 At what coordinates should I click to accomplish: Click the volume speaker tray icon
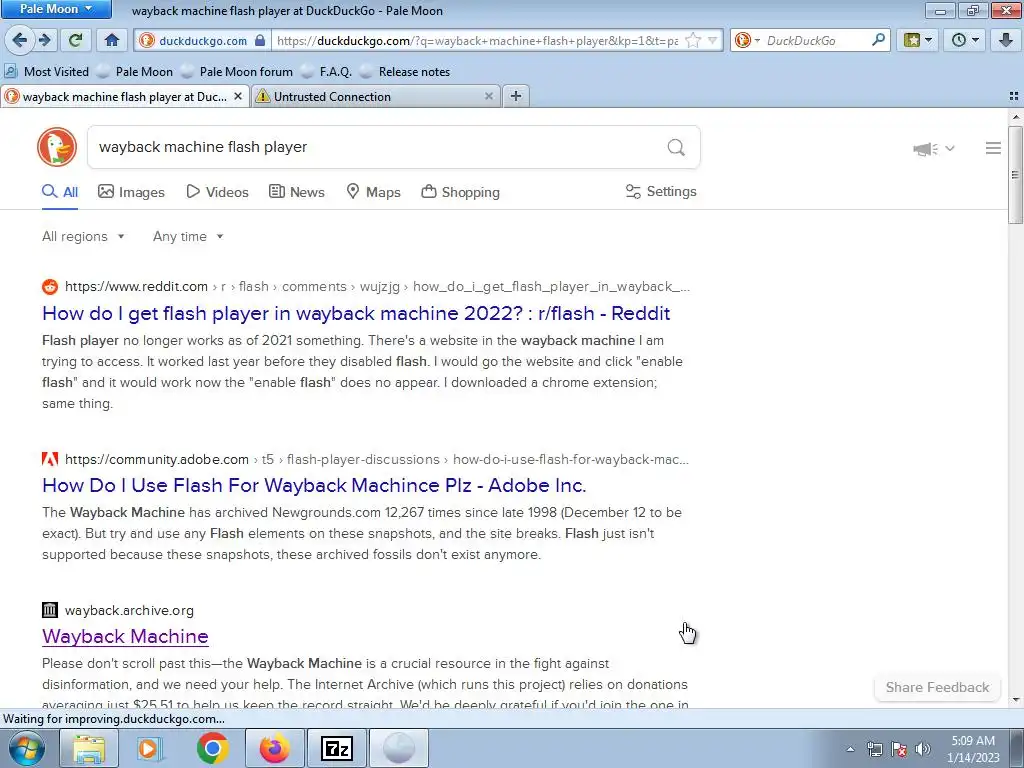coord(922,749)
